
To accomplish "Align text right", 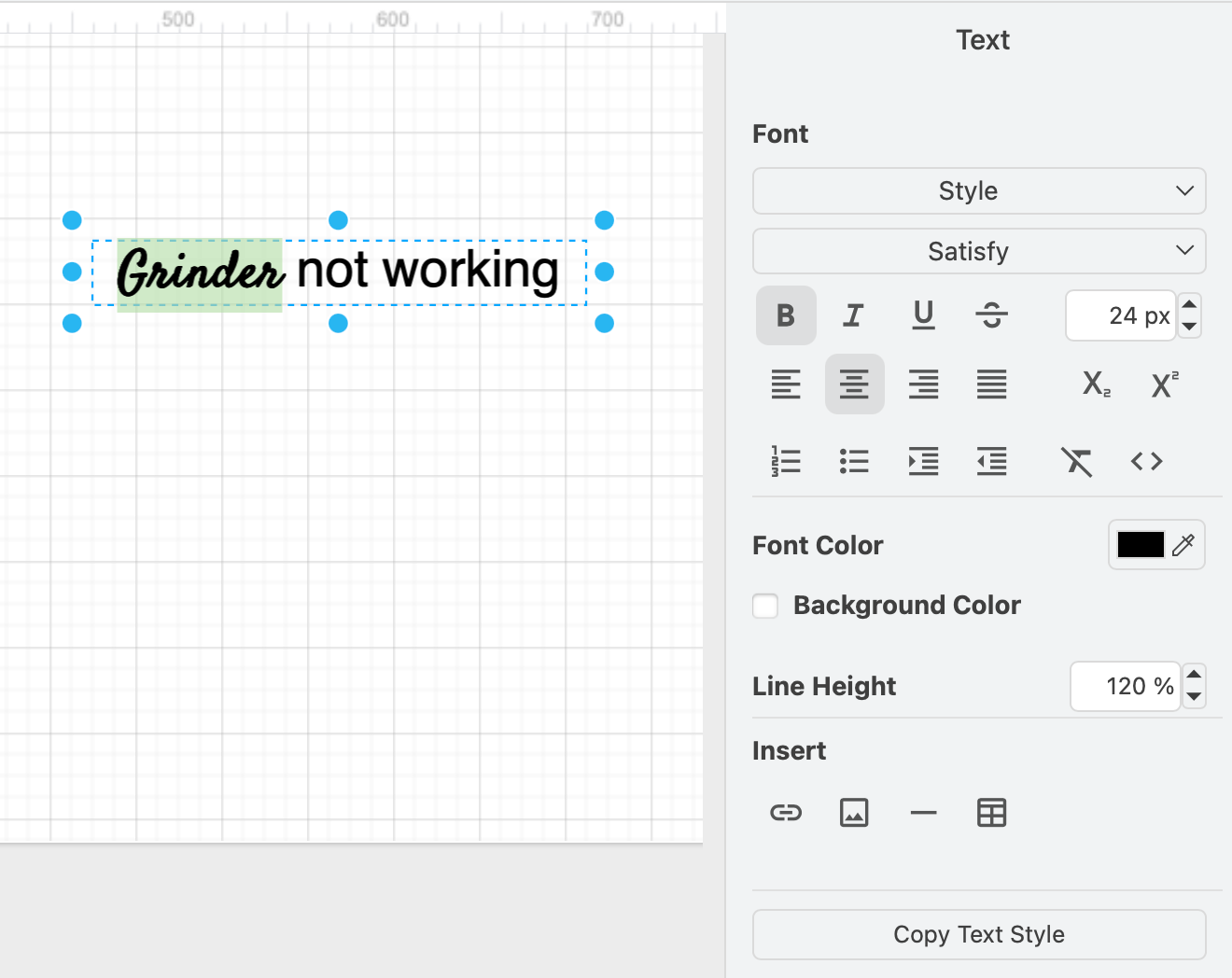I will tap(923, 384).
